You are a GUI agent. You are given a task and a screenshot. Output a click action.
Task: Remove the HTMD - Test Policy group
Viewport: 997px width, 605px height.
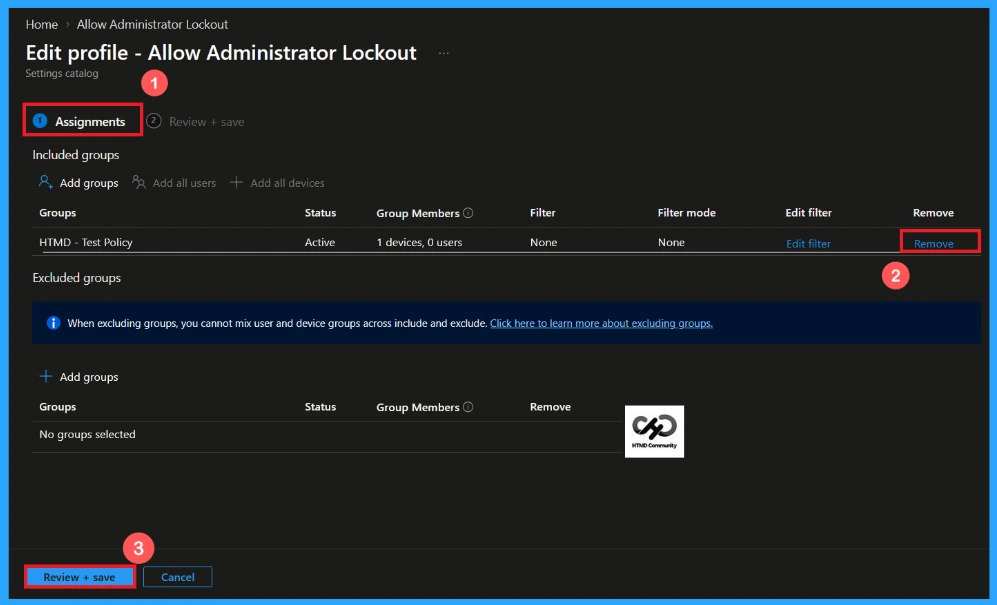(x=933, y=244)
